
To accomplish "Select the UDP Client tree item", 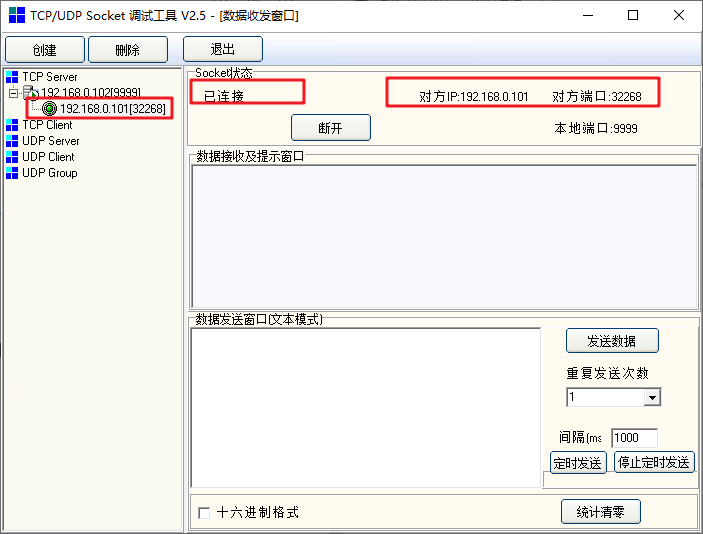I will (x=48, y=157).
